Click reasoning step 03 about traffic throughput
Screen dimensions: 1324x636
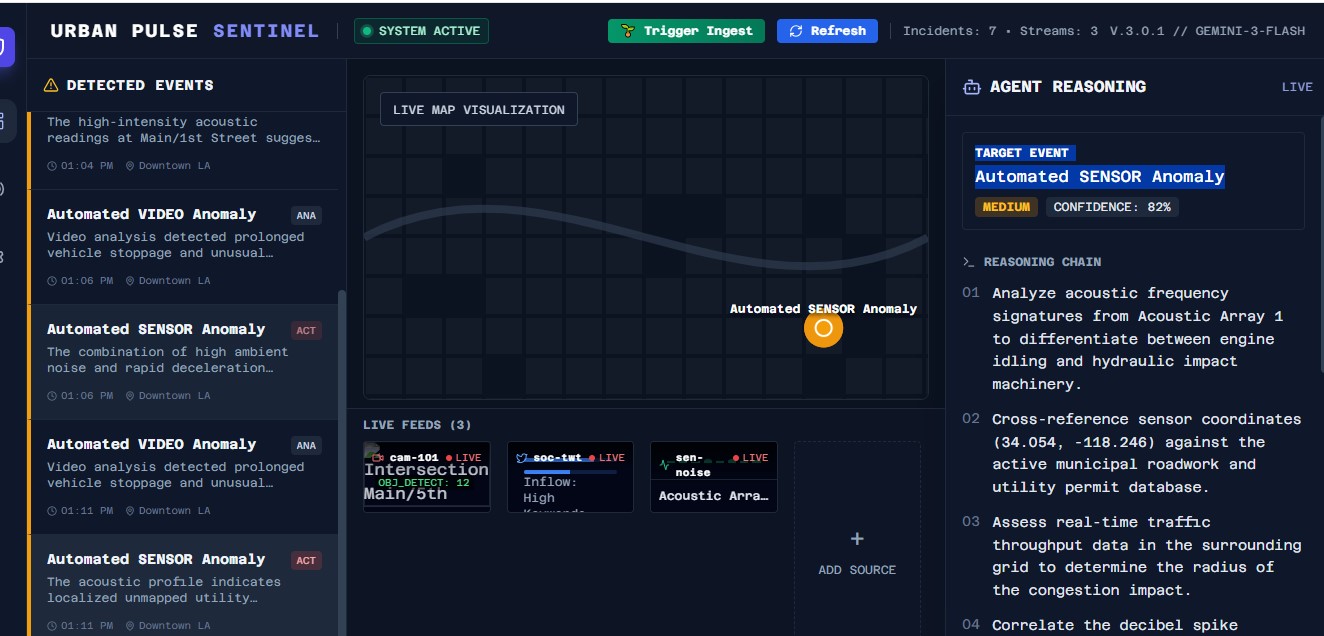pyautogui.click(x=1132, y=556)
